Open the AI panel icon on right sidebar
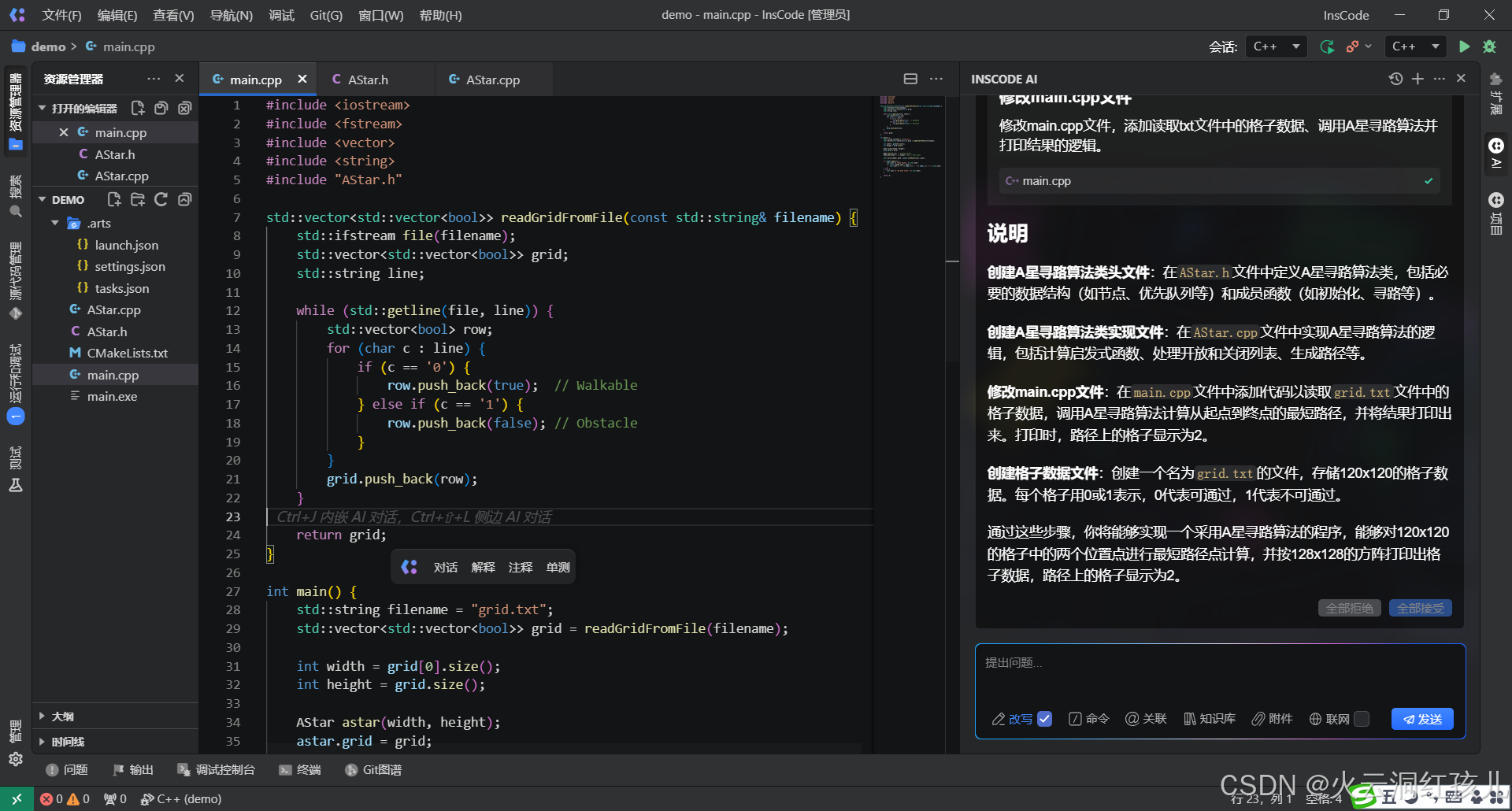Image resolution: width=1512 pixels, height=811 pixels. (x=1495, y=153)
